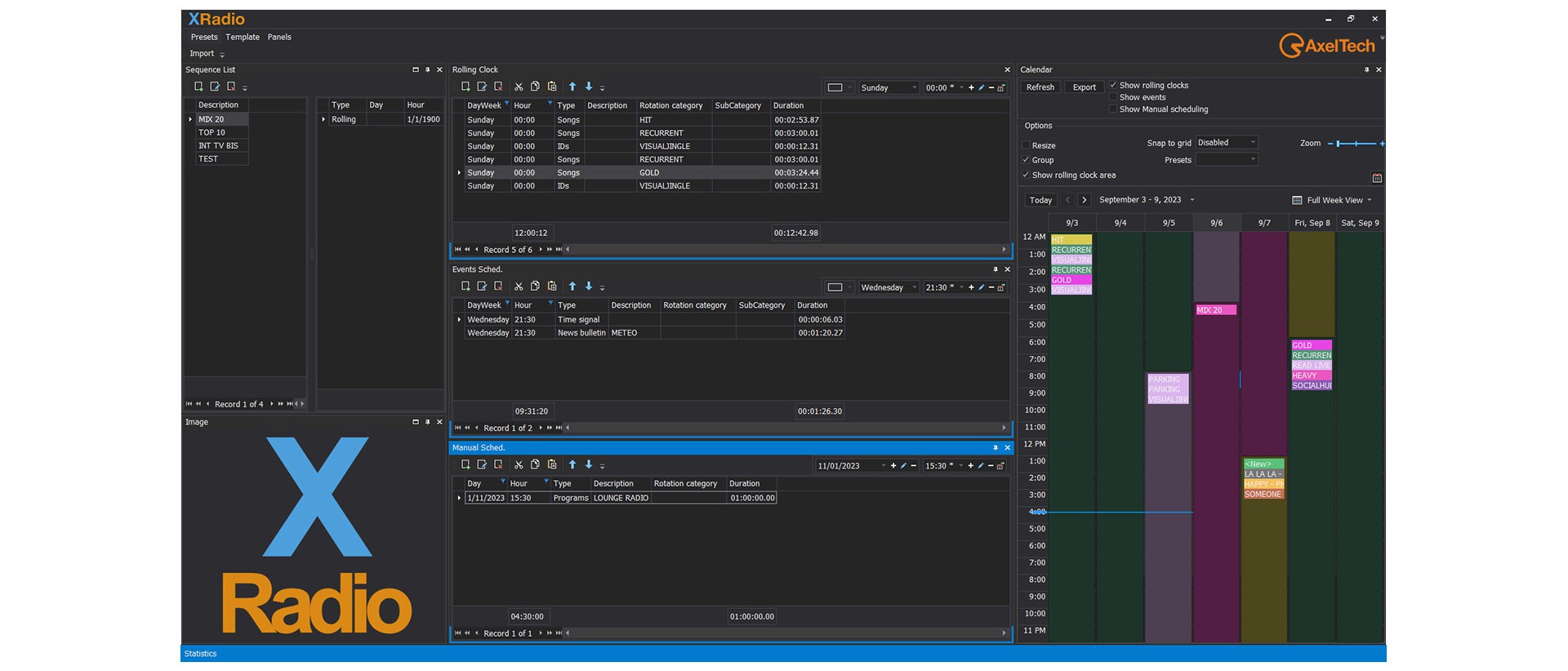Click the move down arrow in Rolling Clock toolbar
Viewport: 1568px width, 671px height.
tap(589, 87)
